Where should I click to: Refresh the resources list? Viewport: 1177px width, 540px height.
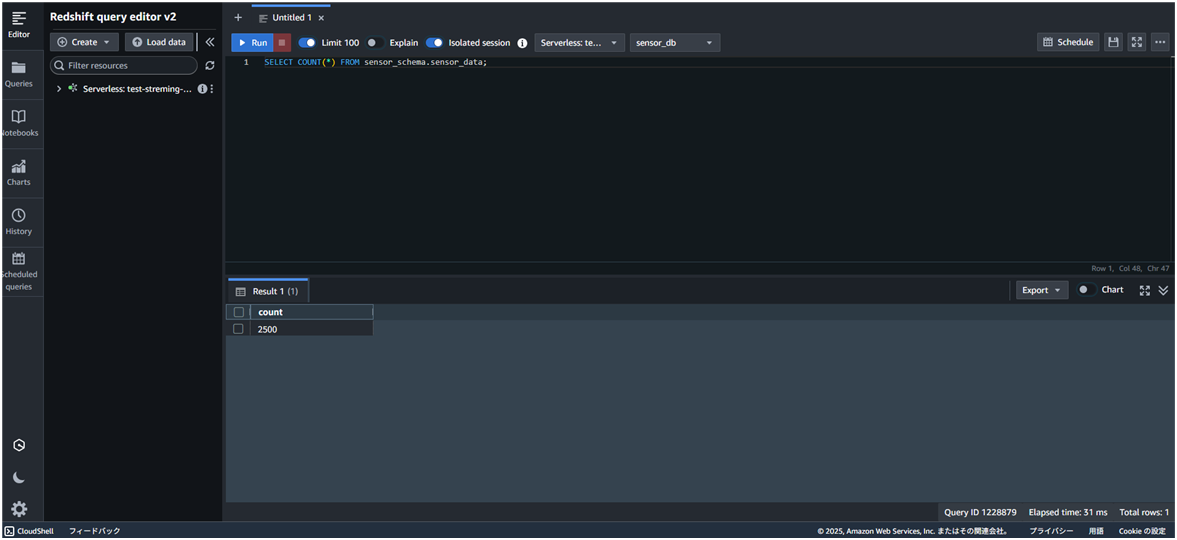(209, 65)
